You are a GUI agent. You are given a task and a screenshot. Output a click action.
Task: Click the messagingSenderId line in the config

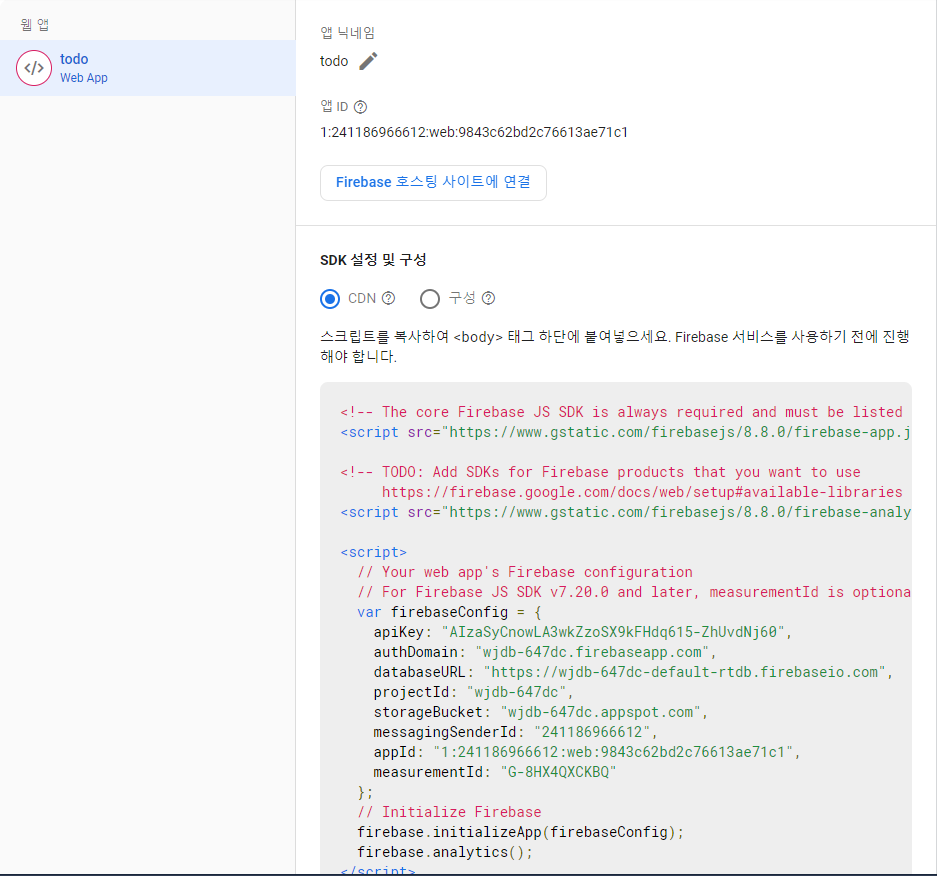tap(515, 732)
